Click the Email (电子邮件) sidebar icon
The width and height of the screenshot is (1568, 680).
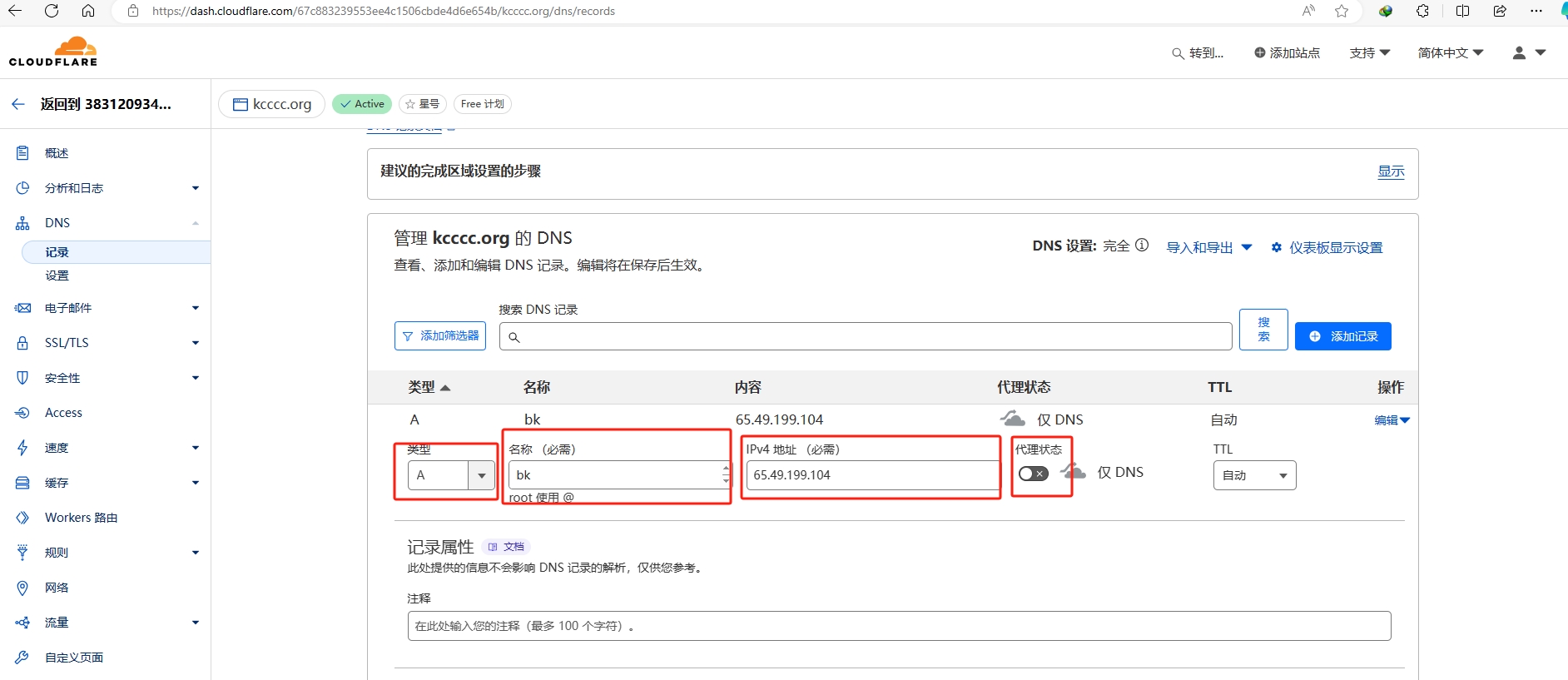tap(22, 308)
